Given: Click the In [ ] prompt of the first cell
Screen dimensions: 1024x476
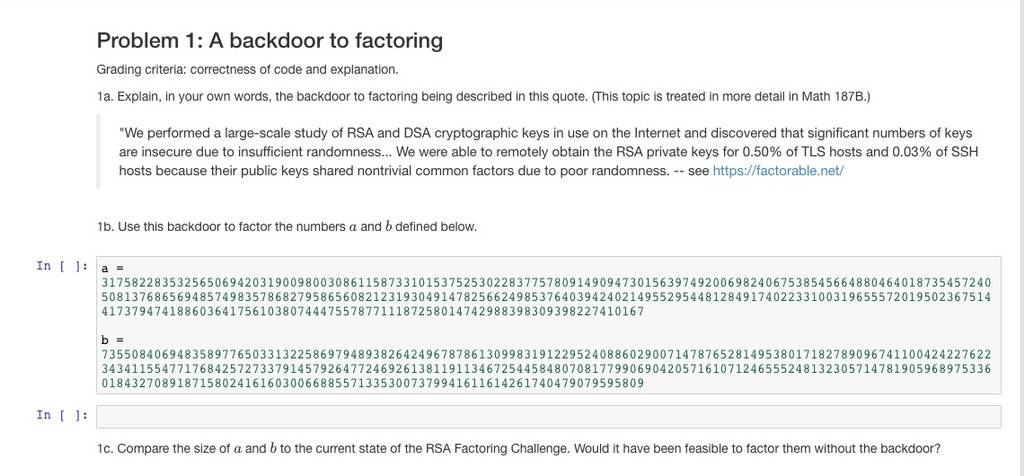Looking at the screenshot, I should pyautogui.click(x=62, y=266).
